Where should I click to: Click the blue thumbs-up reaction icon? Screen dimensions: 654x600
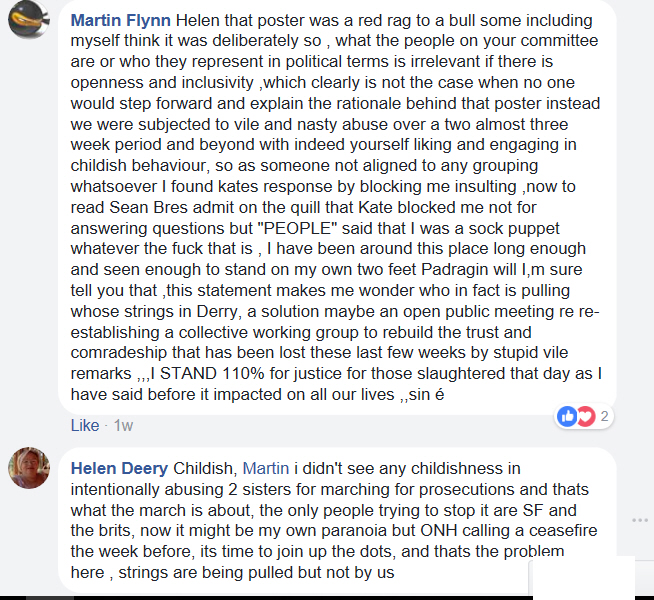point(567,416)
